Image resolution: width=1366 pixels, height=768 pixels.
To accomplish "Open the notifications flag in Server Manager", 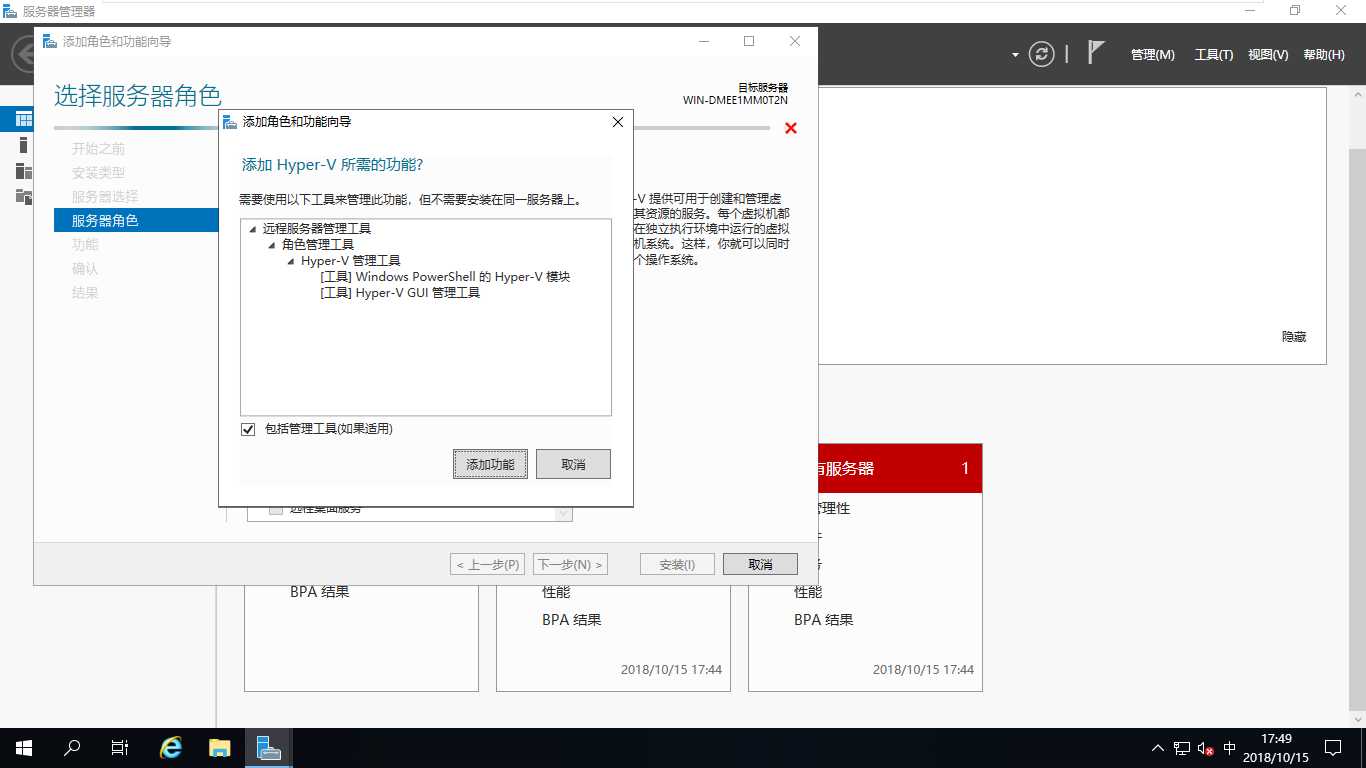I will [x=1096, y=53].
